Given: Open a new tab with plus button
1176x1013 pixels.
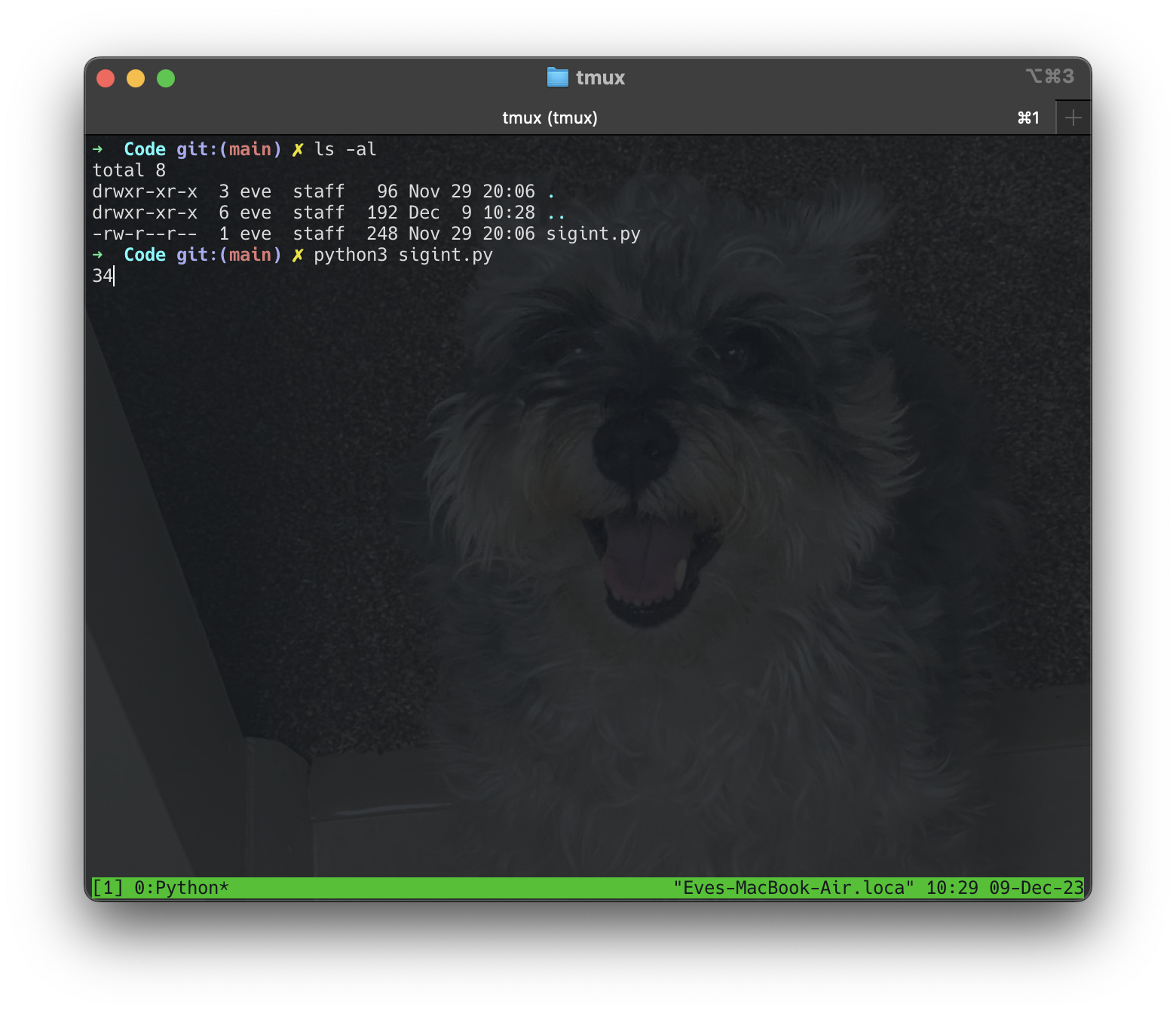Looking at the screenshot, I should [x=1073, y=118].
